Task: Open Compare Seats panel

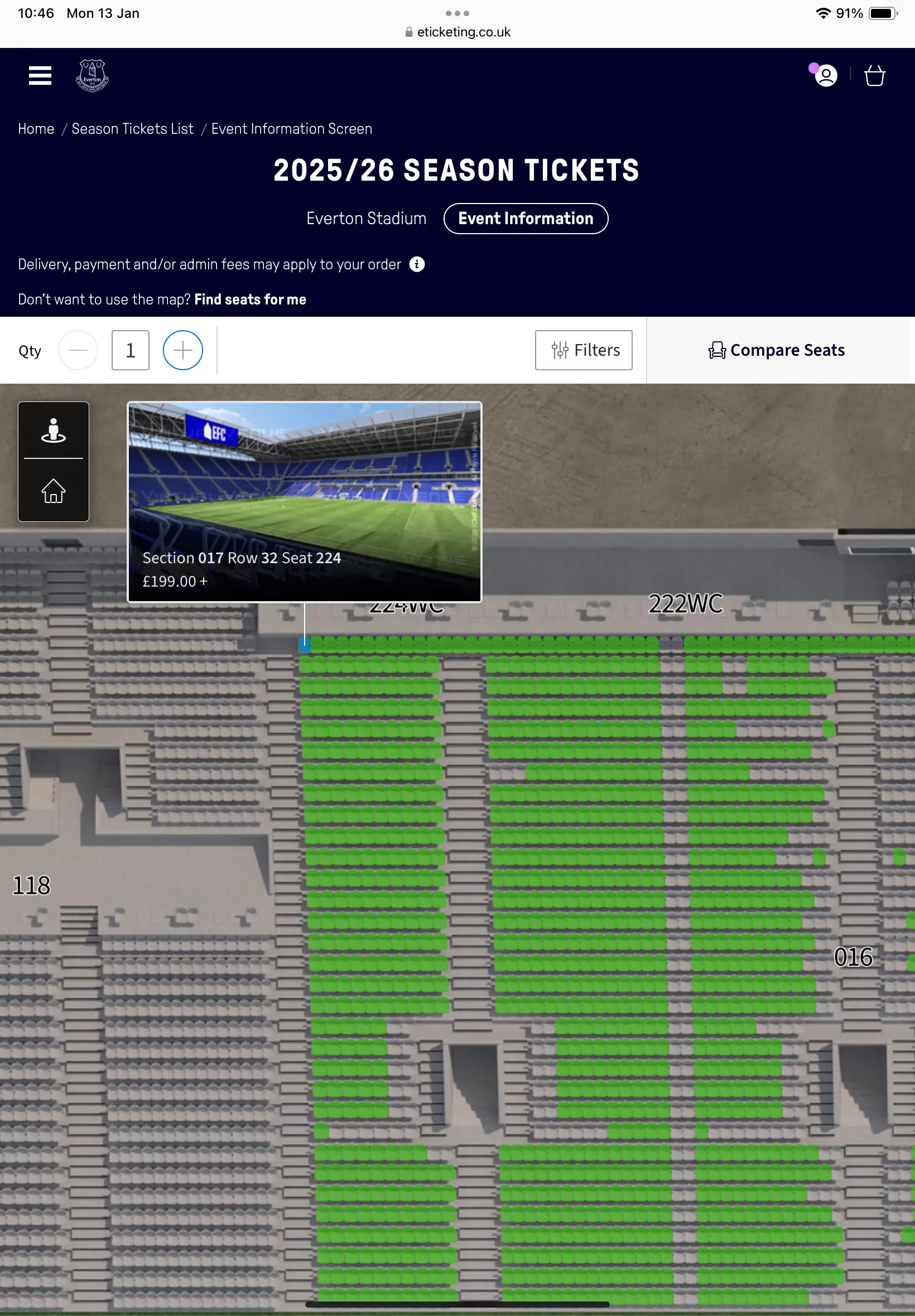Action: pos(776,350)
